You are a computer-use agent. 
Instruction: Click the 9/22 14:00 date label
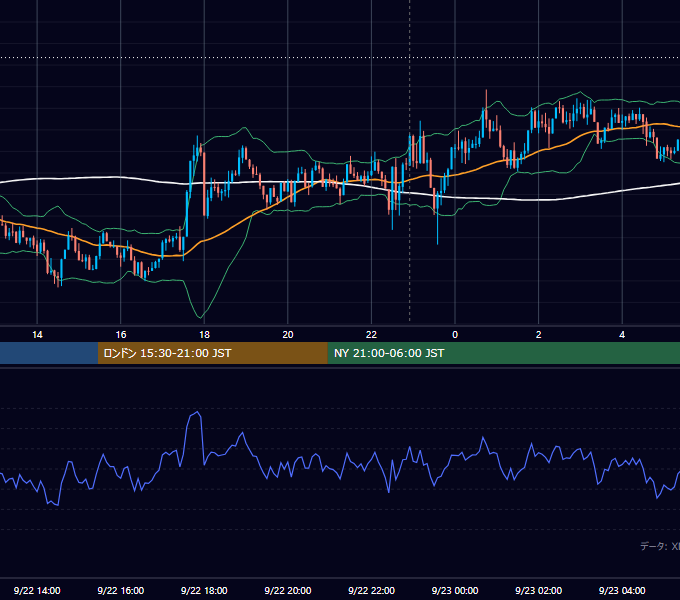(37, 590)
